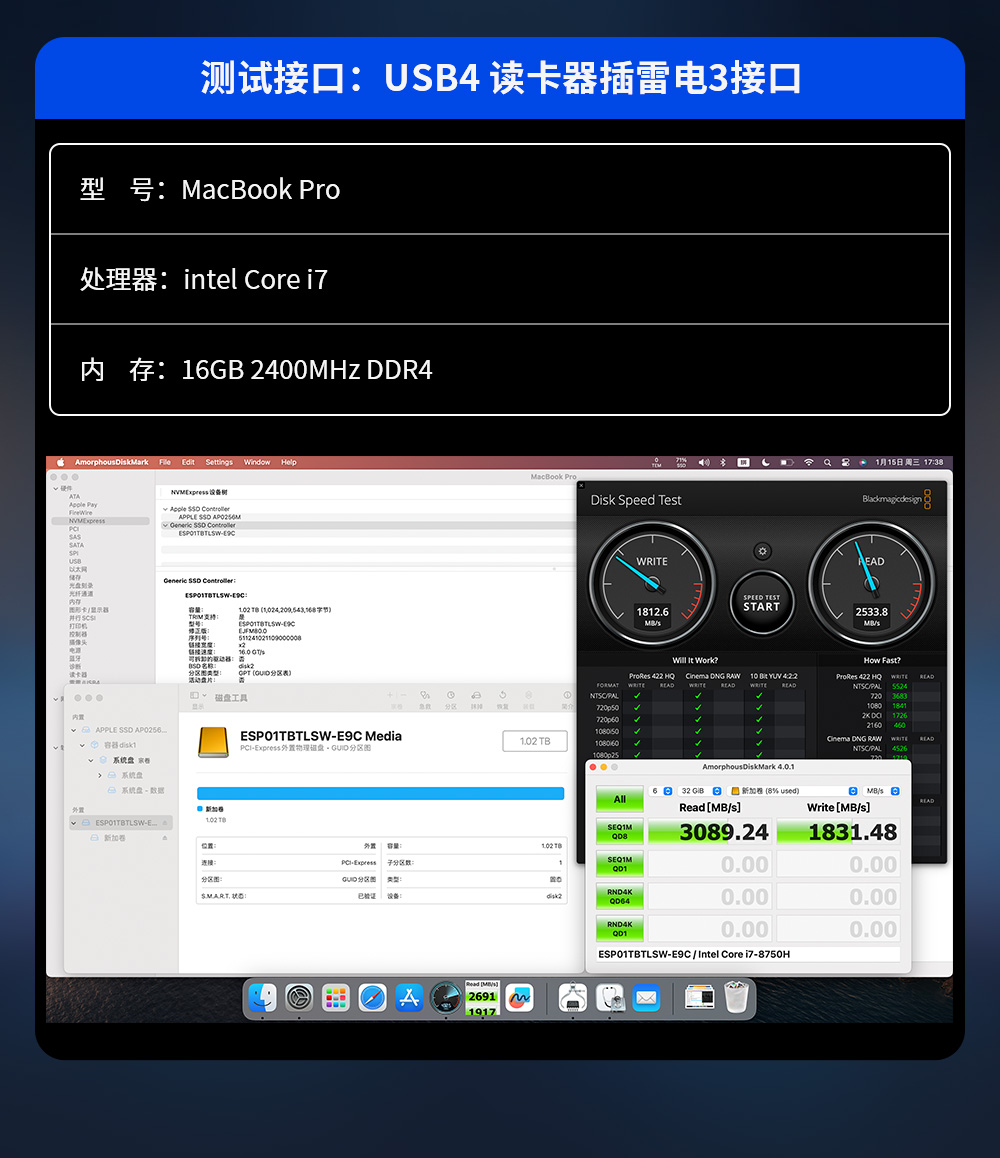Select APPLE SSD AP0256M in device tree

(x=210, y=517)
